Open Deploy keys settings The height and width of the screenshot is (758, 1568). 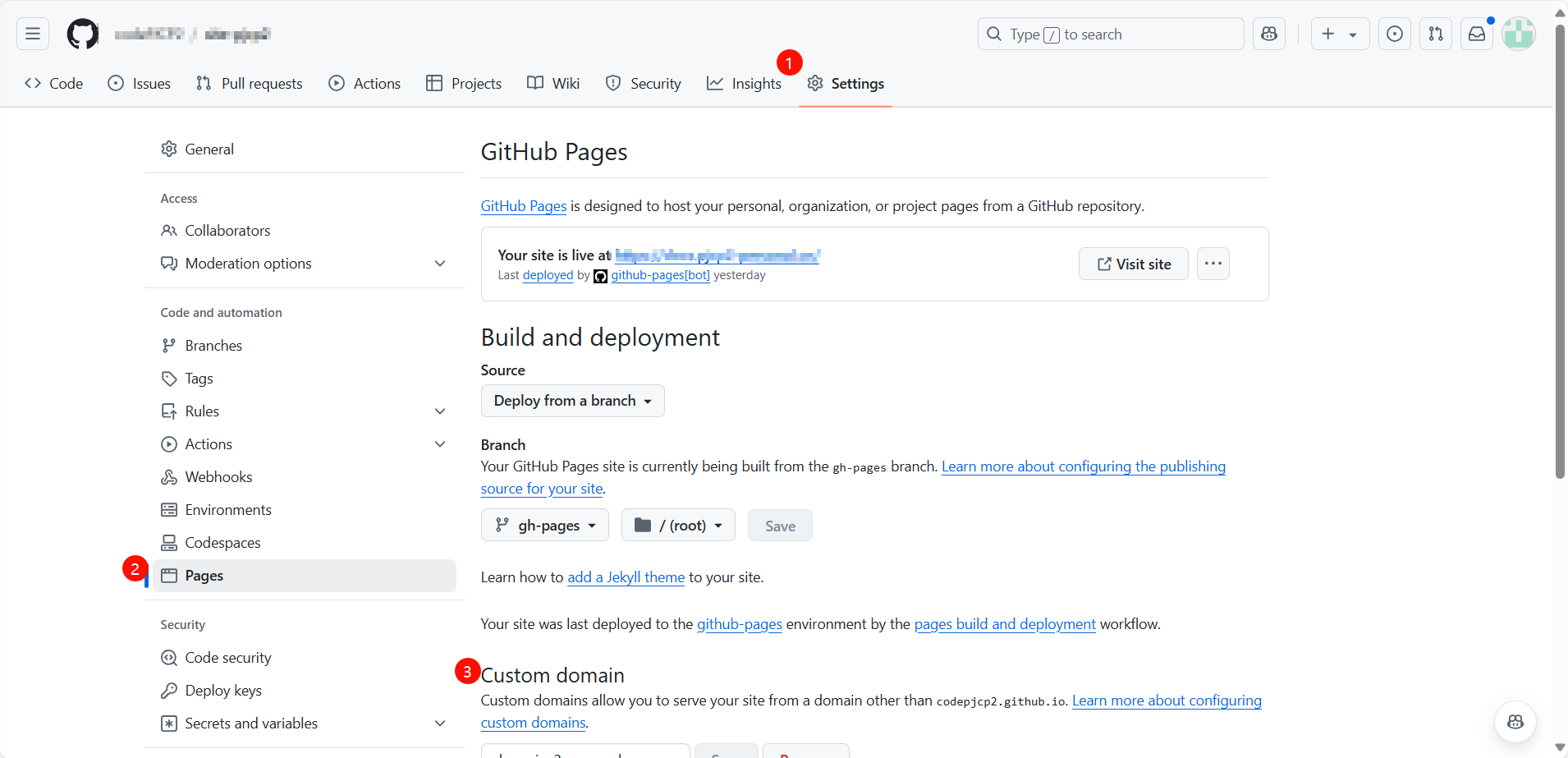[x=304, y=691]
